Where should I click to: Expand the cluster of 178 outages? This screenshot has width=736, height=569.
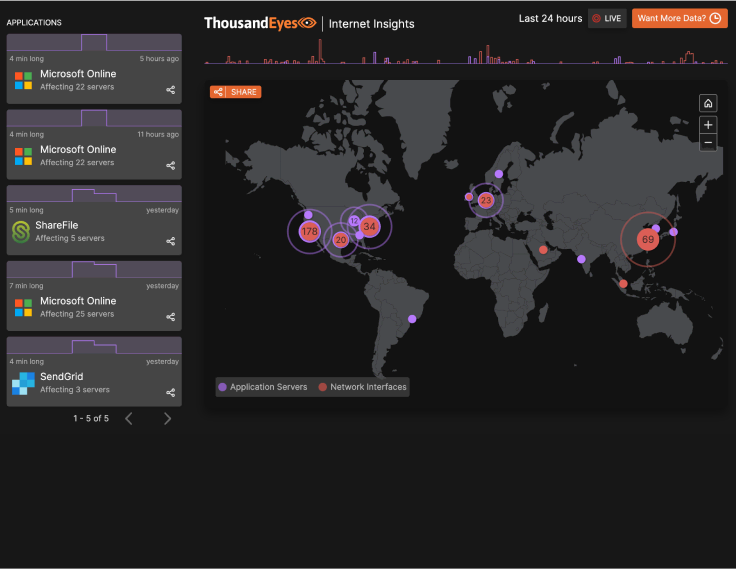coord(309,232)
